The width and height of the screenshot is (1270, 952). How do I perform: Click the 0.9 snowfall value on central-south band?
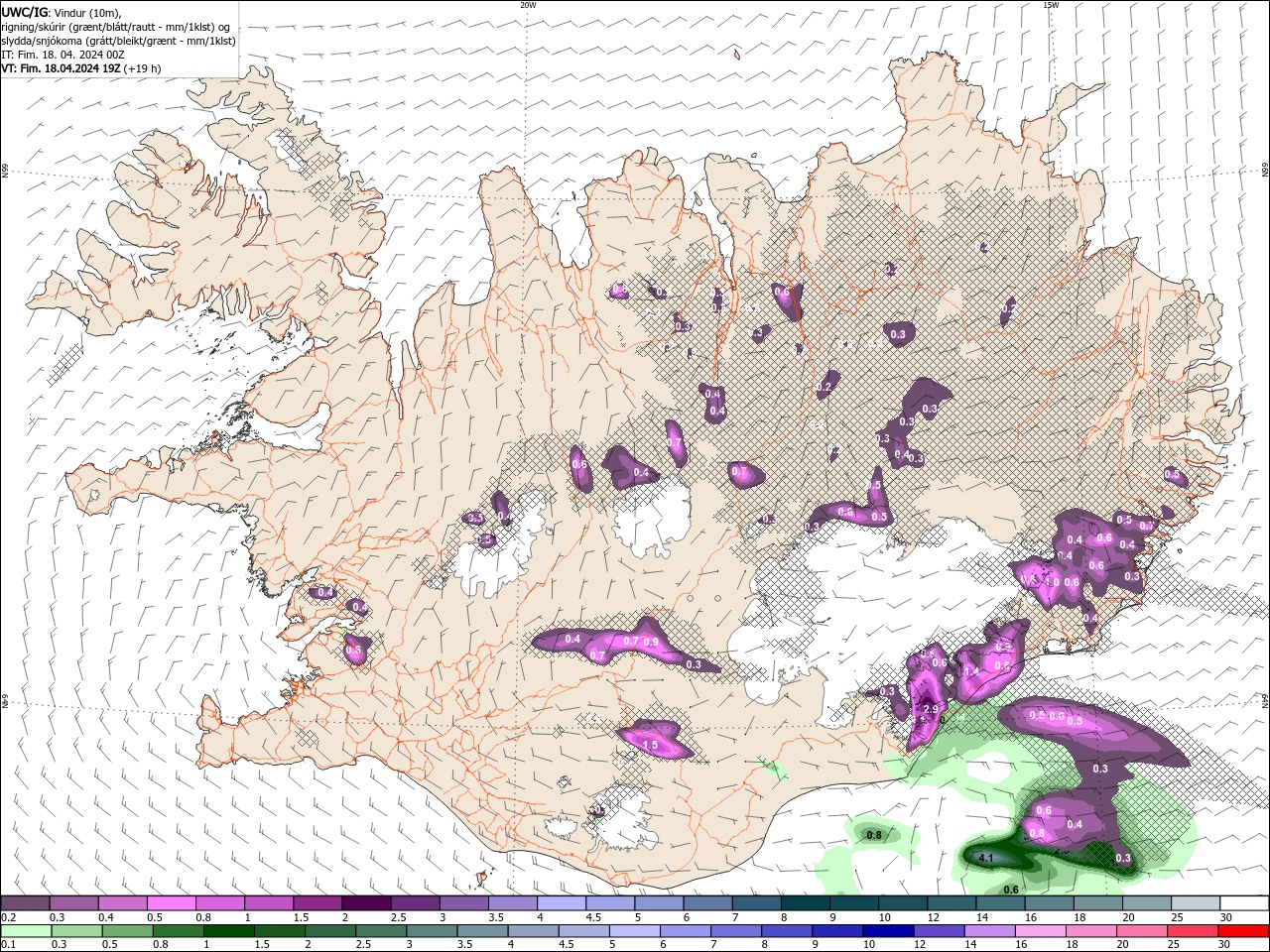(651, 643)
